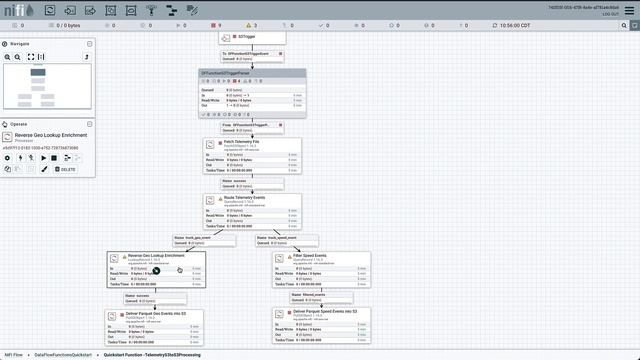The height and width of the screenshot is (360, 640).
Task: Click stopped icon on Fetch Telemetry File
Action: click(220, 143)
